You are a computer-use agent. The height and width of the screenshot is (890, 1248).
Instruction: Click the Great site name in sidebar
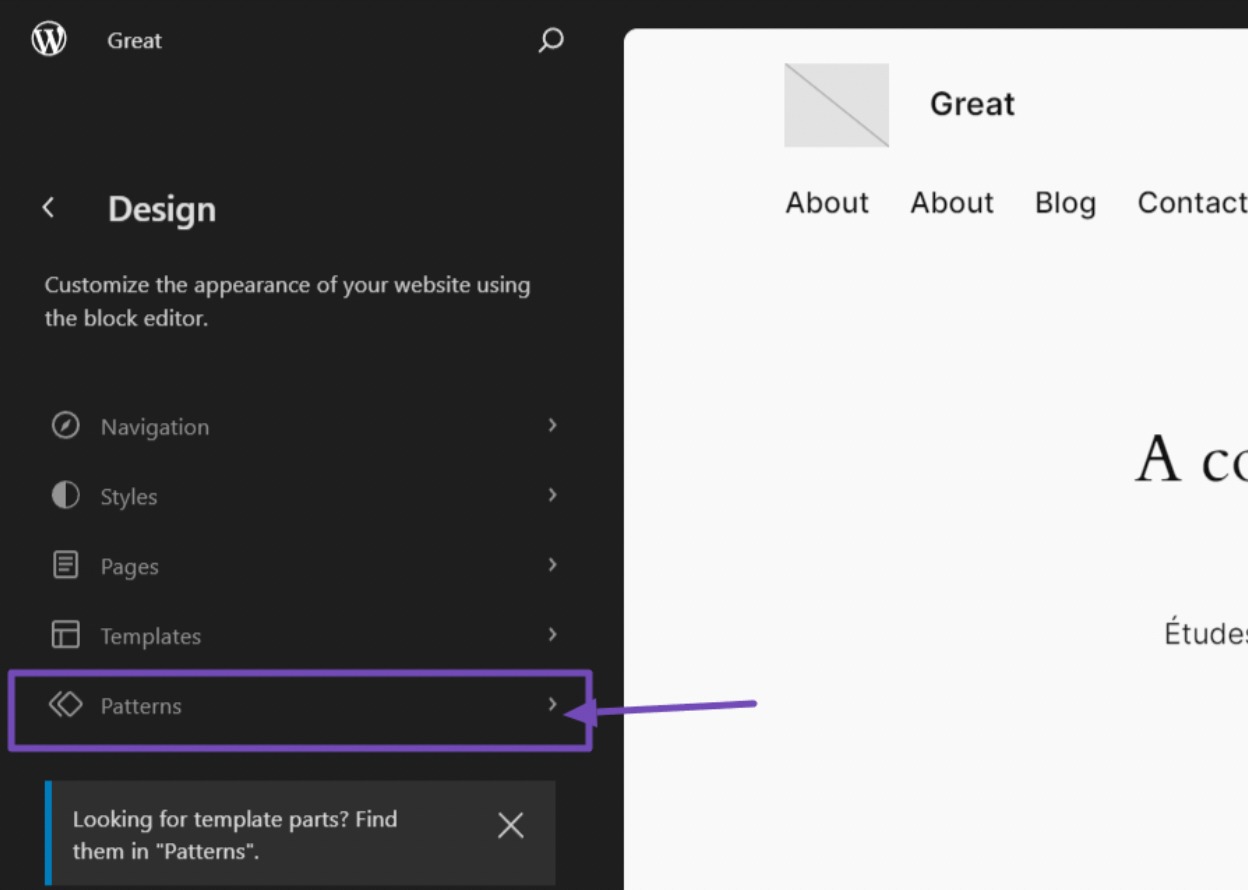pyautogui.click(x=134, y=41)
